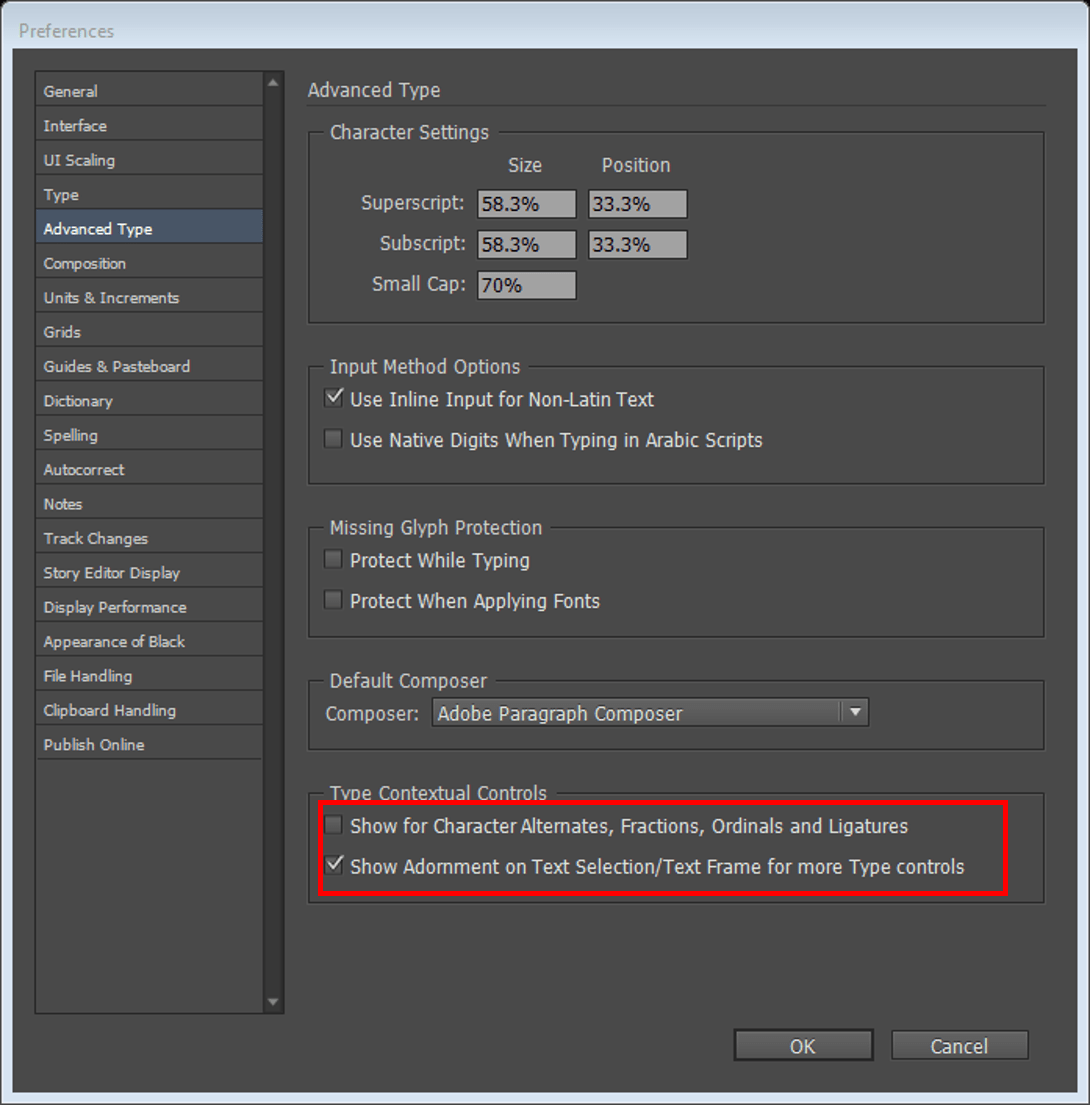Enable Protect While Typing checkbox
1090x1105 pixels.
point(333,560)
